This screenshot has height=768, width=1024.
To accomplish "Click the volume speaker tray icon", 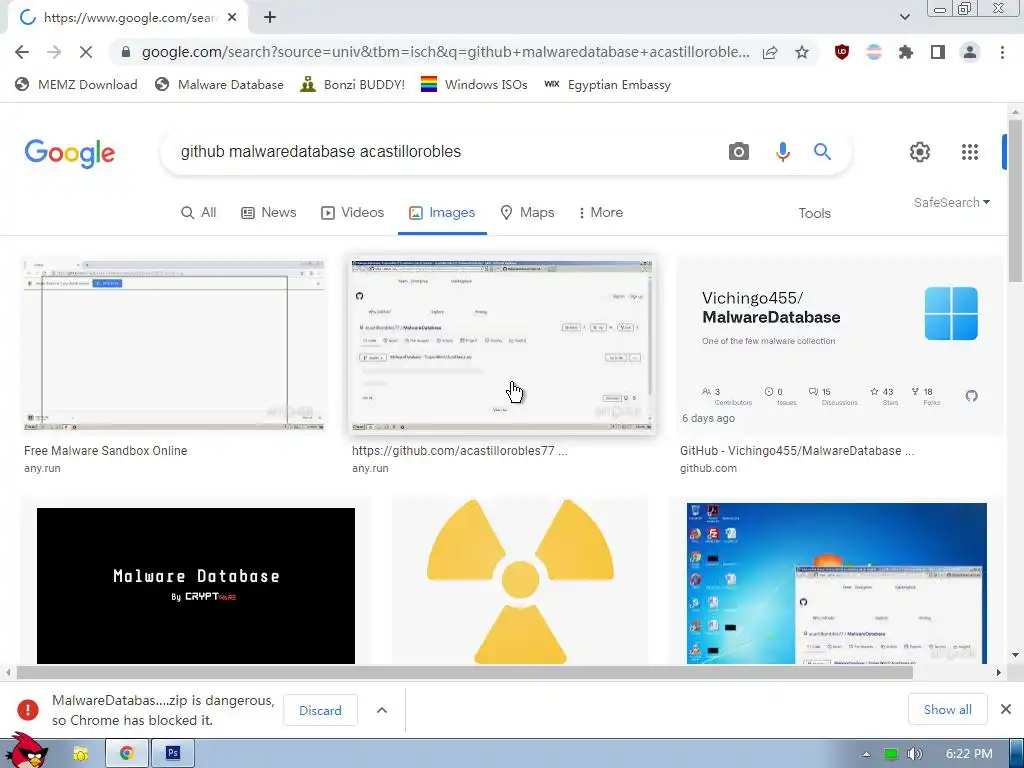I will tap(914, 754).
